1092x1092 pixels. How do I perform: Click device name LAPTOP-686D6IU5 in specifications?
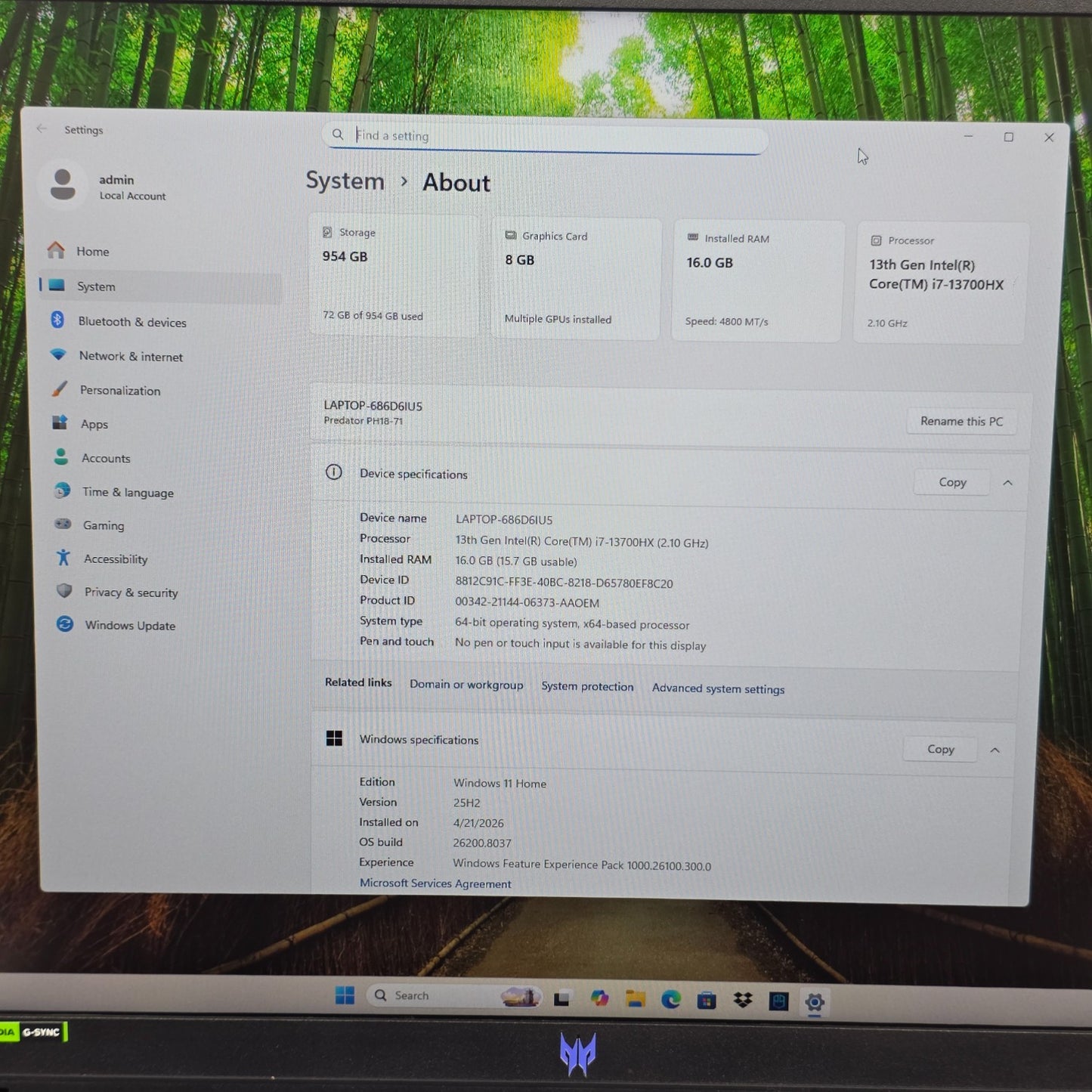(504, 520)
